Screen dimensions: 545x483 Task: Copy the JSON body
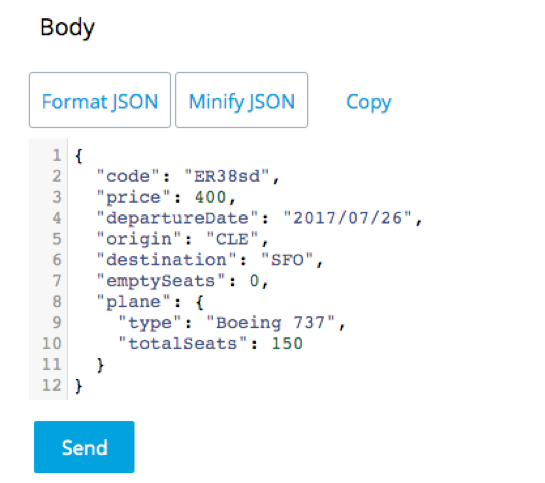point(369,102)
